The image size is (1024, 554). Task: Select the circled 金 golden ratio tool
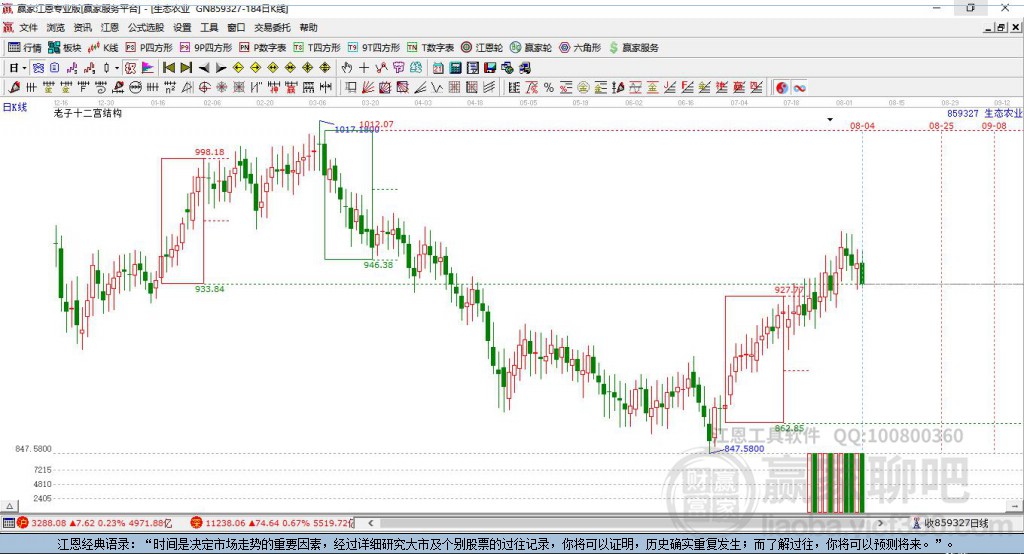[x=583, y=88]
